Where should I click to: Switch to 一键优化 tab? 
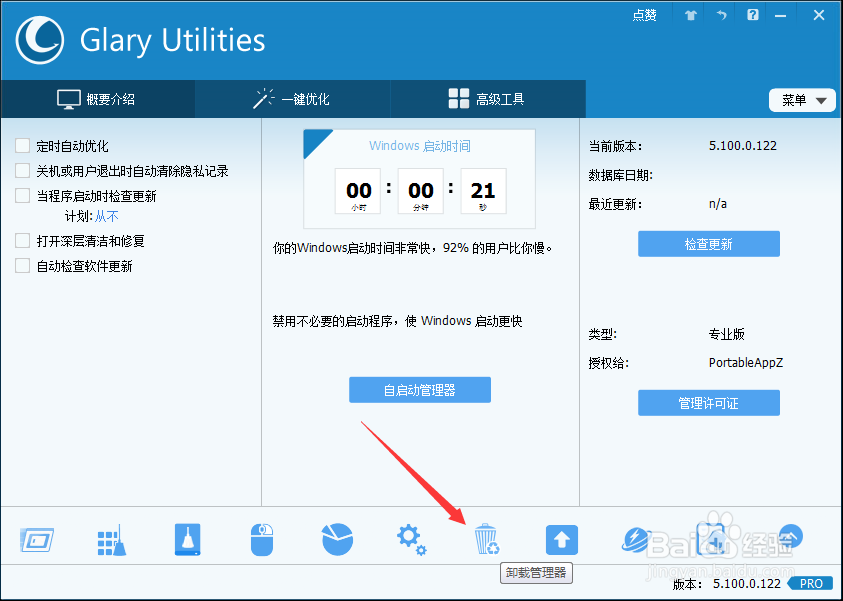[292, 99]
